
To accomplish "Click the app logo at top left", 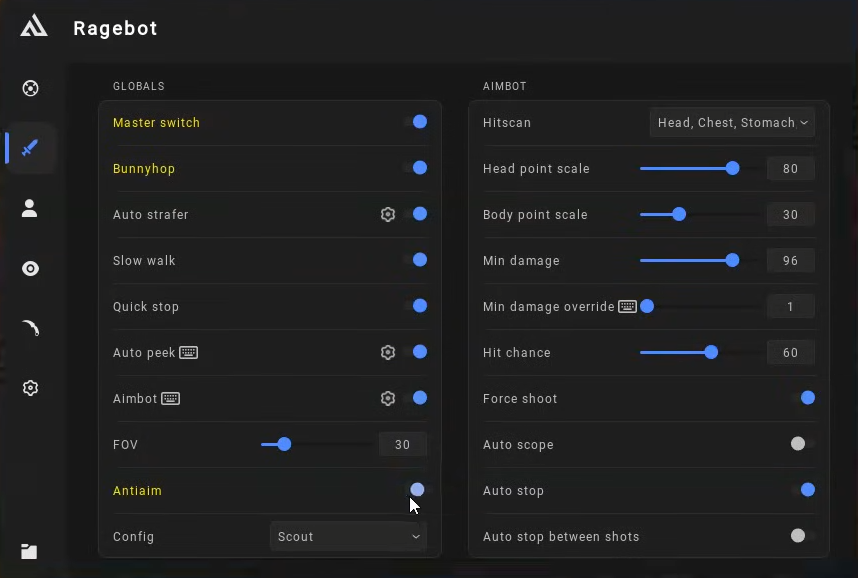I will [x=33, y=27].
